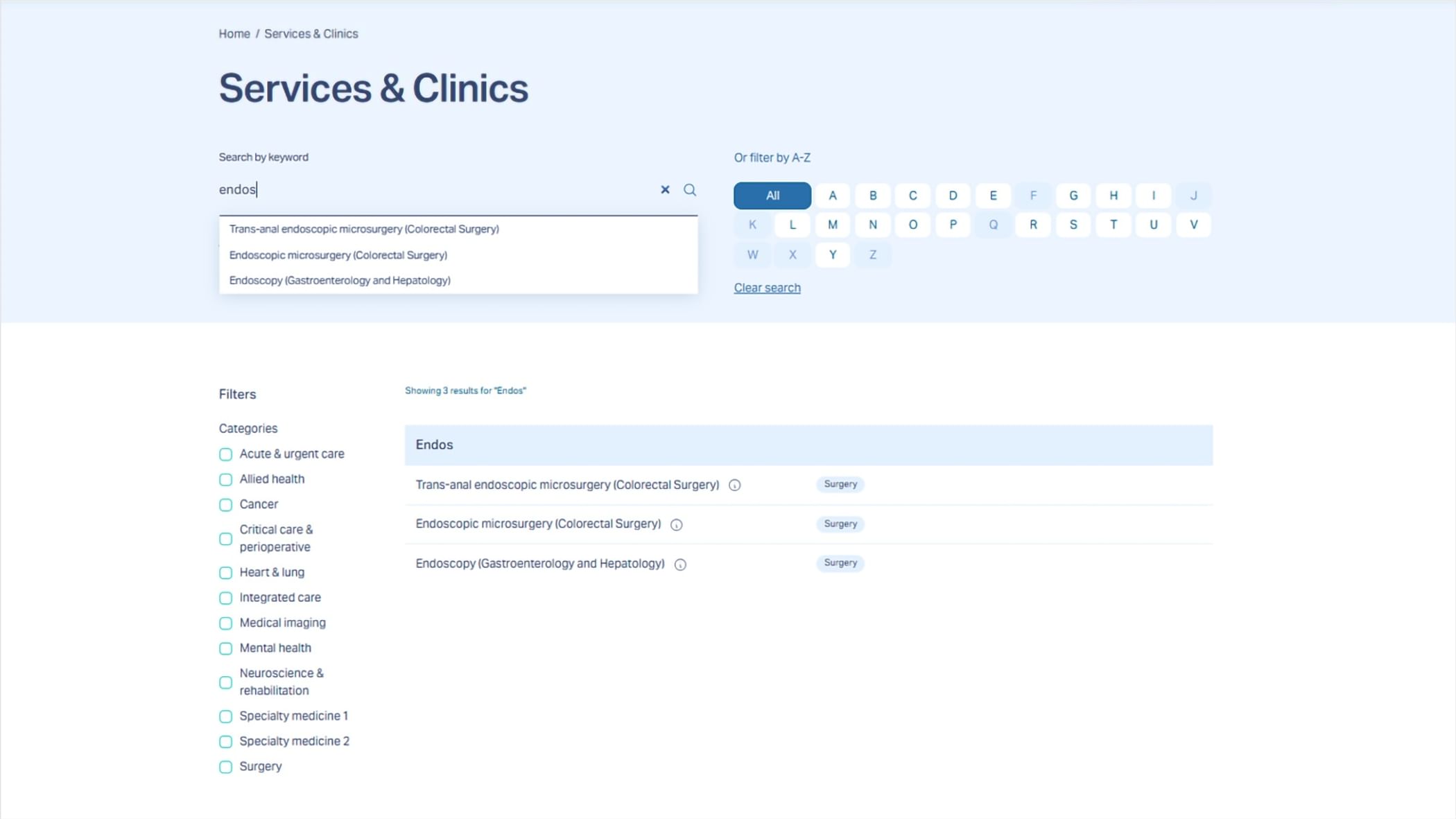The height and width of the screenshot is (819, 1456).
Task: Click Surgery tag on Endoscopic microsurgery row
Action: coord(840,524)
